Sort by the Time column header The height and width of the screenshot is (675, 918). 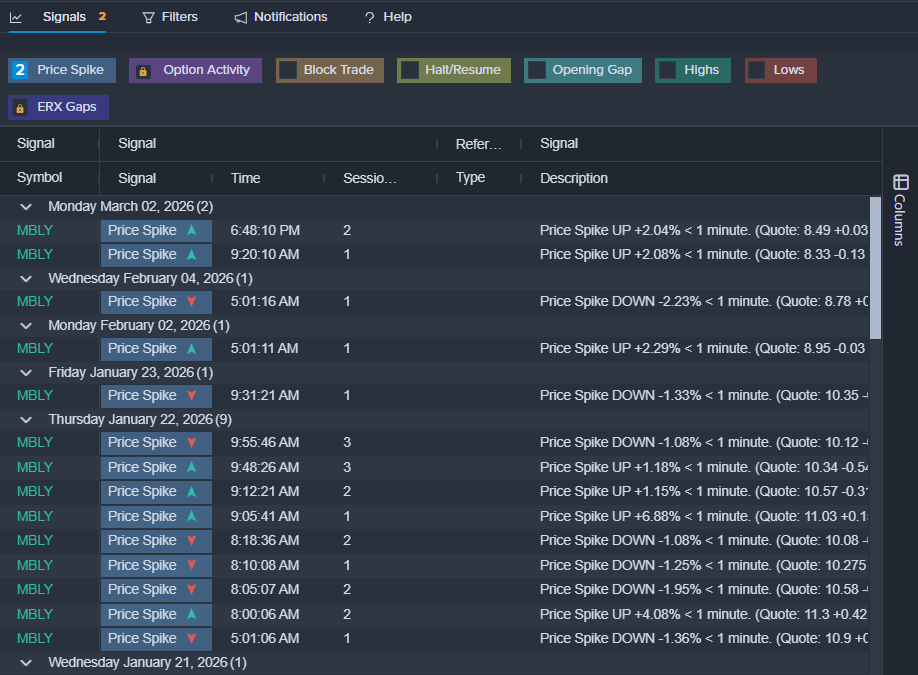[x=245, y=178]
